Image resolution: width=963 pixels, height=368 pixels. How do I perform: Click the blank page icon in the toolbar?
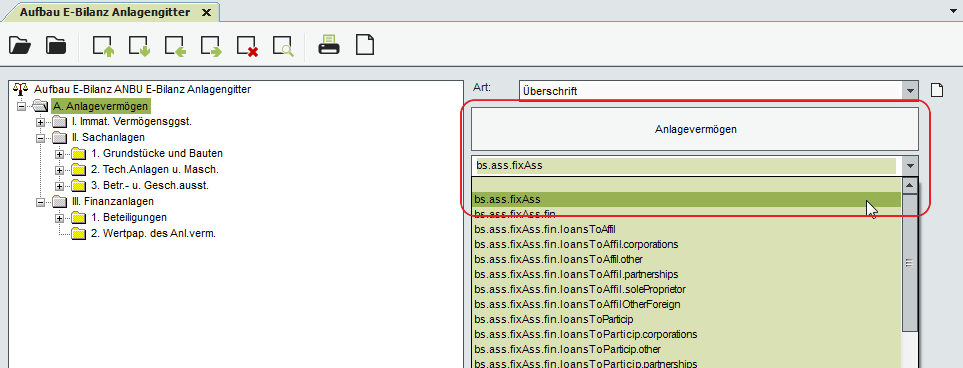point(365,45)
